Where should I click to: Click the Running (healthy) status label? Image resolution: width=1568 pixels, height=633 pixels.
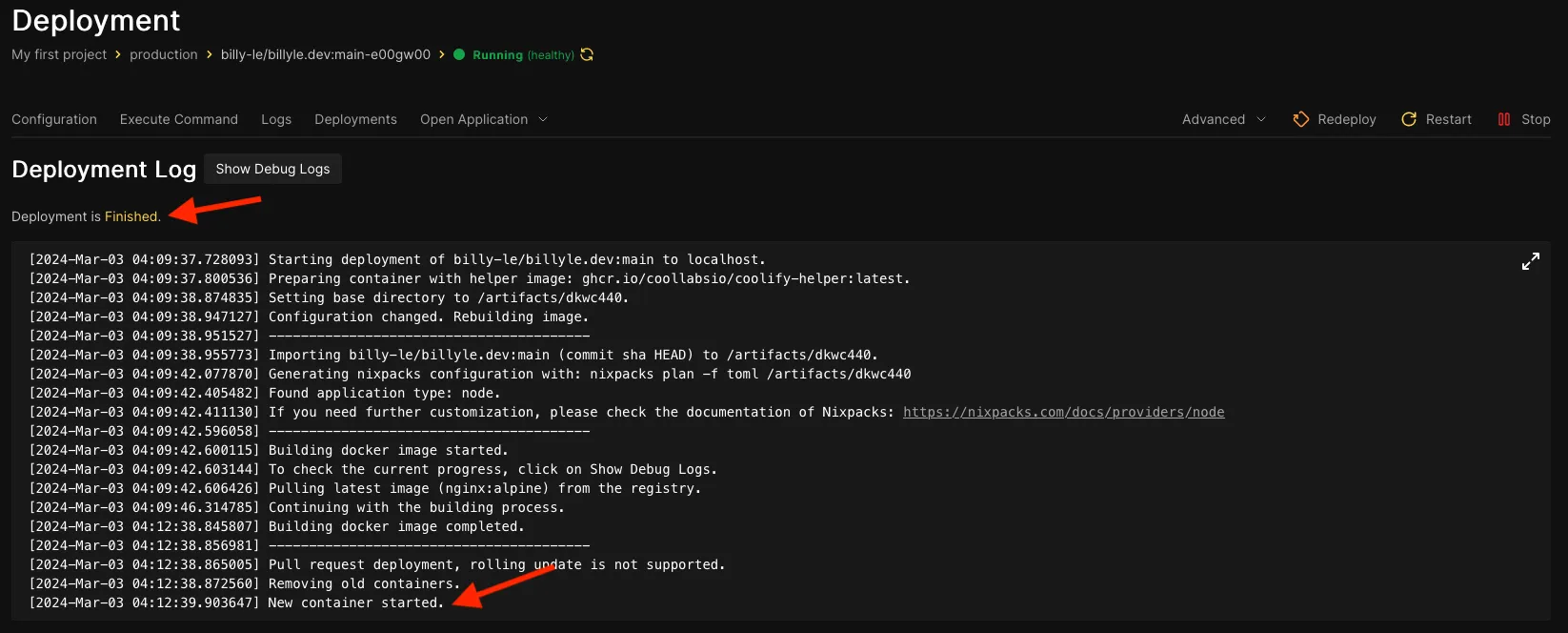(523, 55)
